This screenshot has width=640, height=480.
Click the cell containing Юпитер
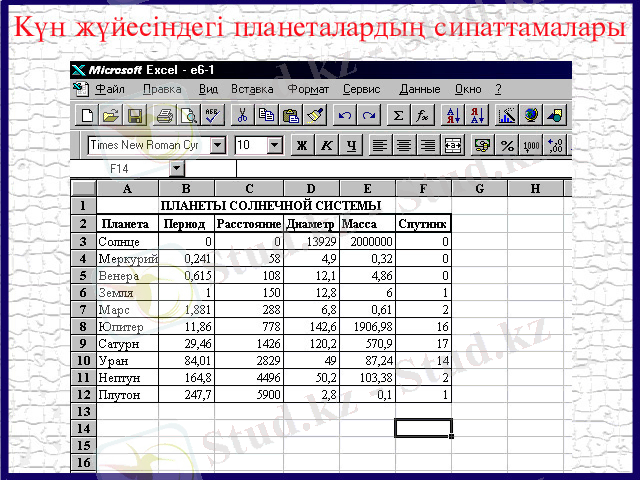coord(127,327)
